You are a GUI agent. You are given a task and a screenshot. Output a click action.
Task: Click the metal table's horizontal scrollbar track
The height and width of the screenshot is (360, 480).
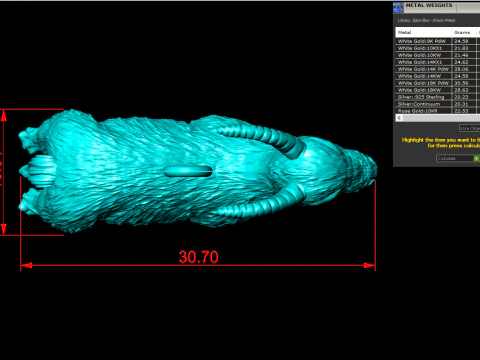(441, 118)
